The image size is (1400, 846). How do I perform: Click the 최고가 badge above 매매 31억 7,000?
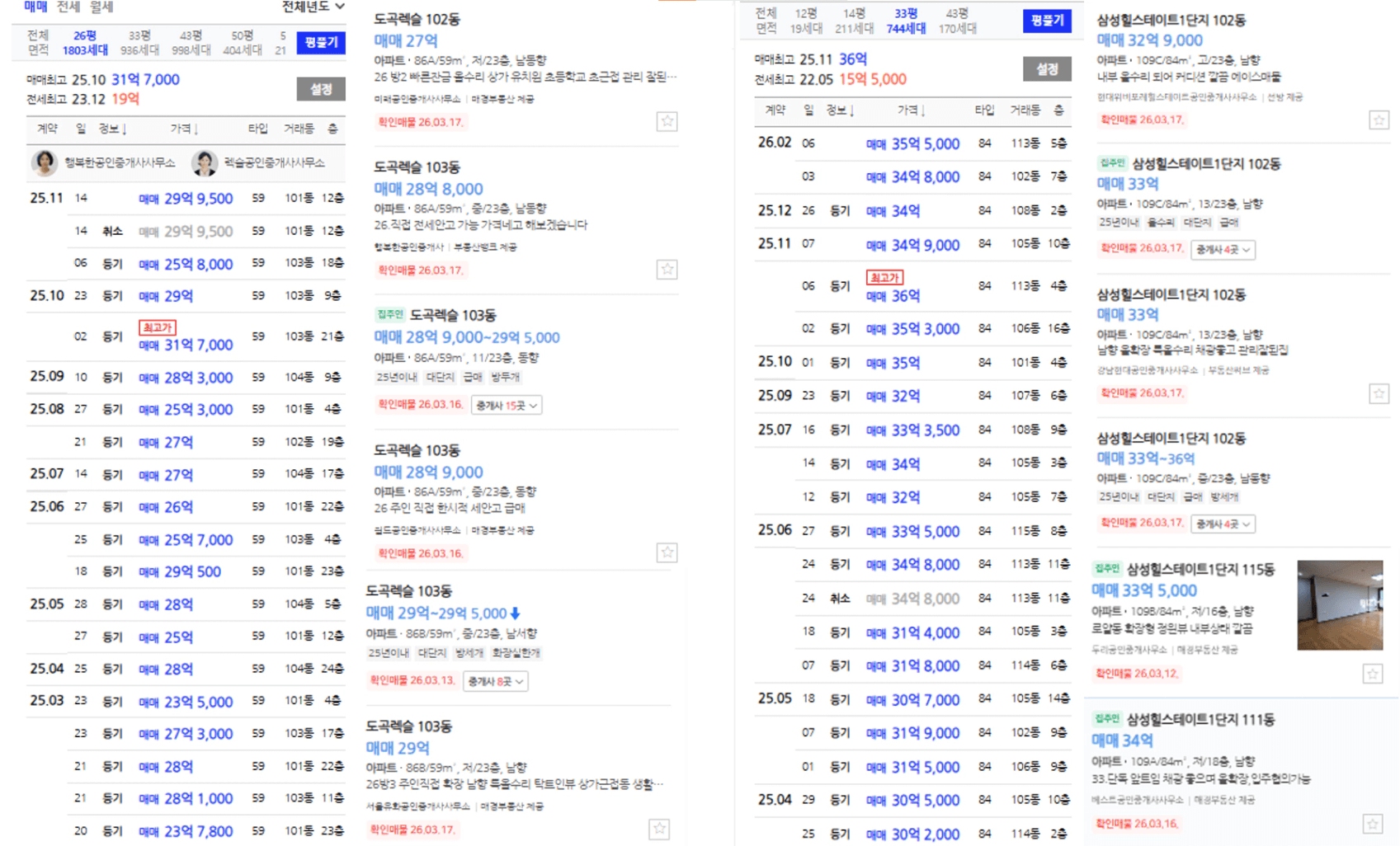(157, 327)
